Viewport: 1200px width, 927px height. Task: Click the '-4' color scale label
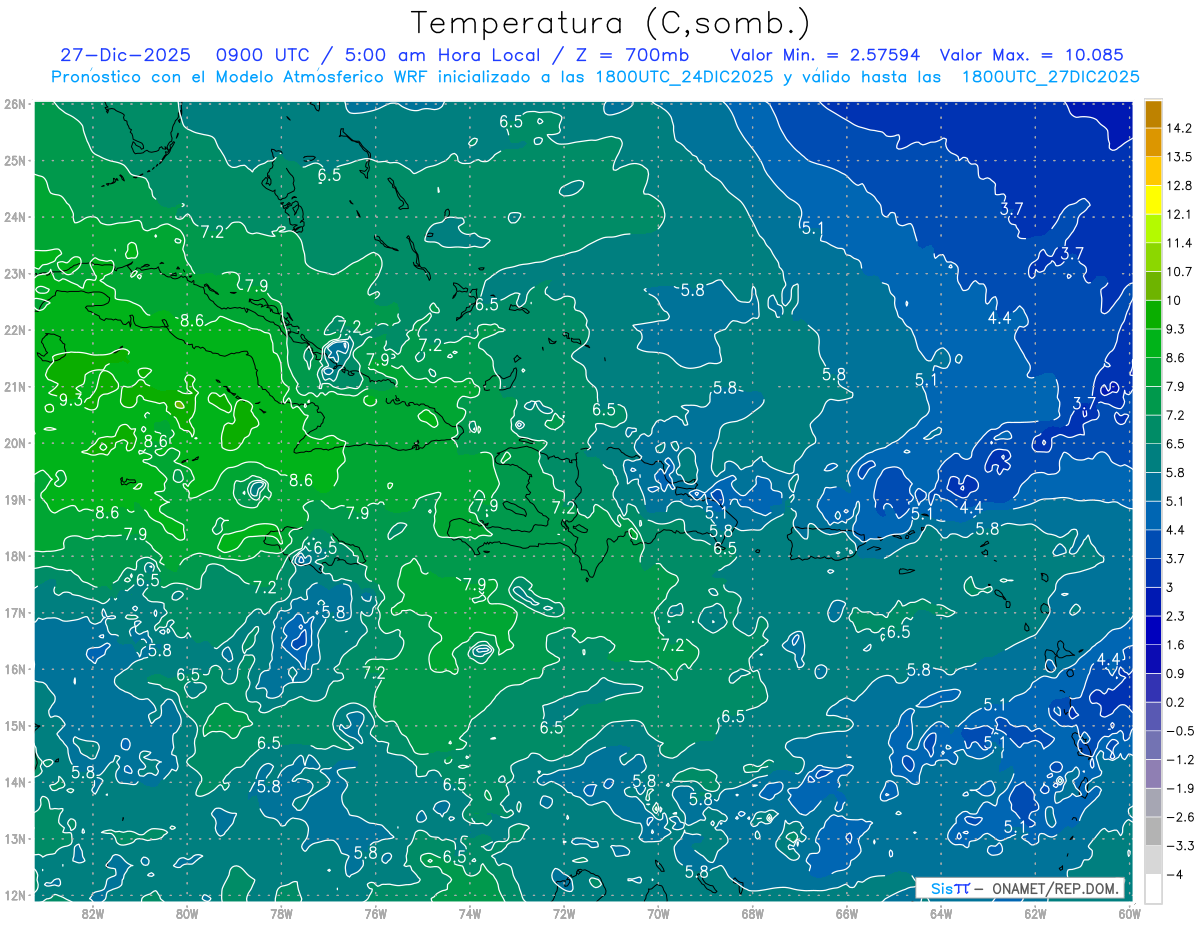[1173, 874]
